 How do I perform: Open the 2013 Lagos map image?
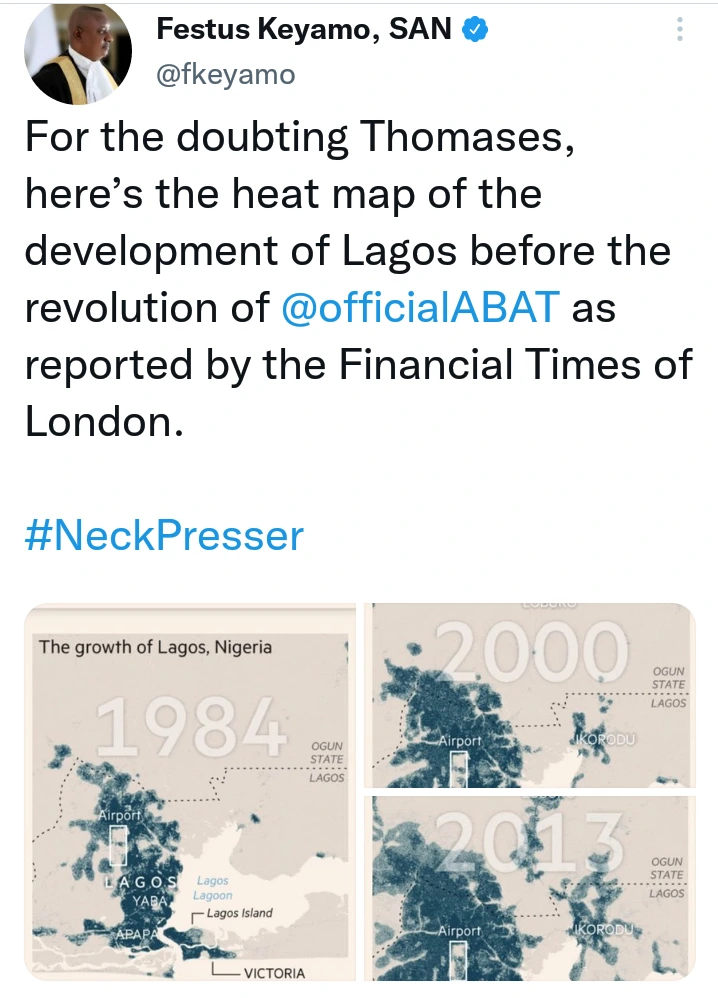pos(531,884)
